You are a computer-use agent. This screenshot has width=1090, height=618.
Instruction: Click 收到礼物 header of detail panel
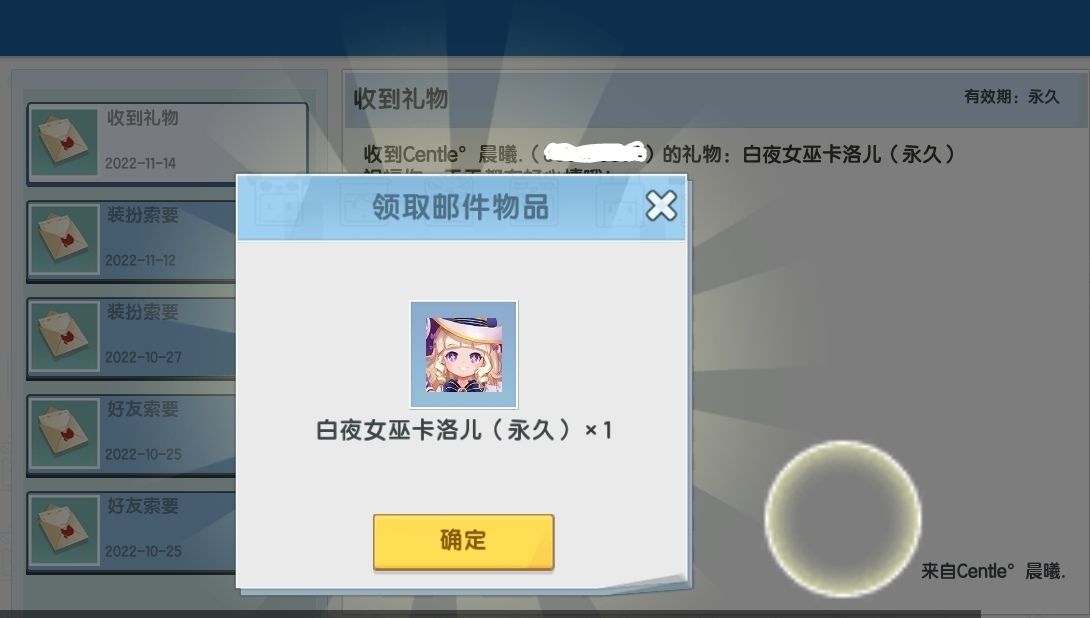[401, 99]
